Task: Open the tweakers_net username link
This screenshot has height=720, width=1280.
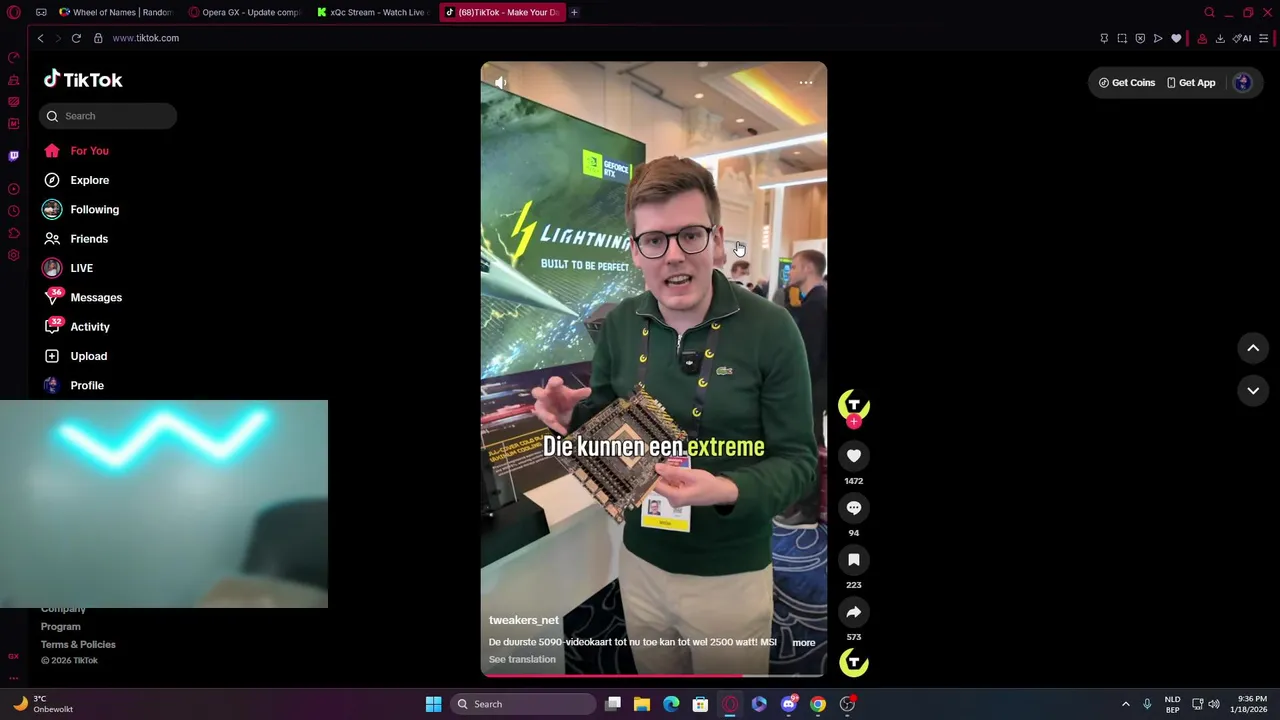Action: [524, 620]
